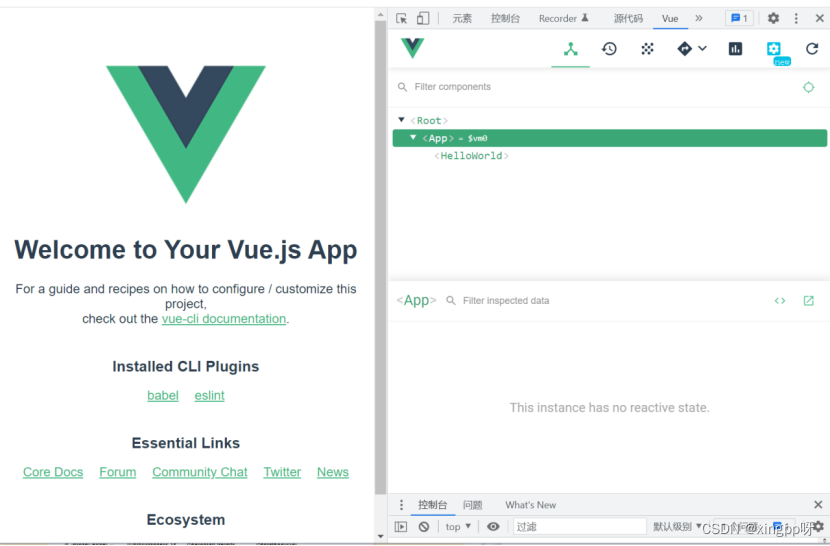This screenshot has height=546, width=830.
Task: Toggle the device toolbar icon
Action: click(422, 19)
